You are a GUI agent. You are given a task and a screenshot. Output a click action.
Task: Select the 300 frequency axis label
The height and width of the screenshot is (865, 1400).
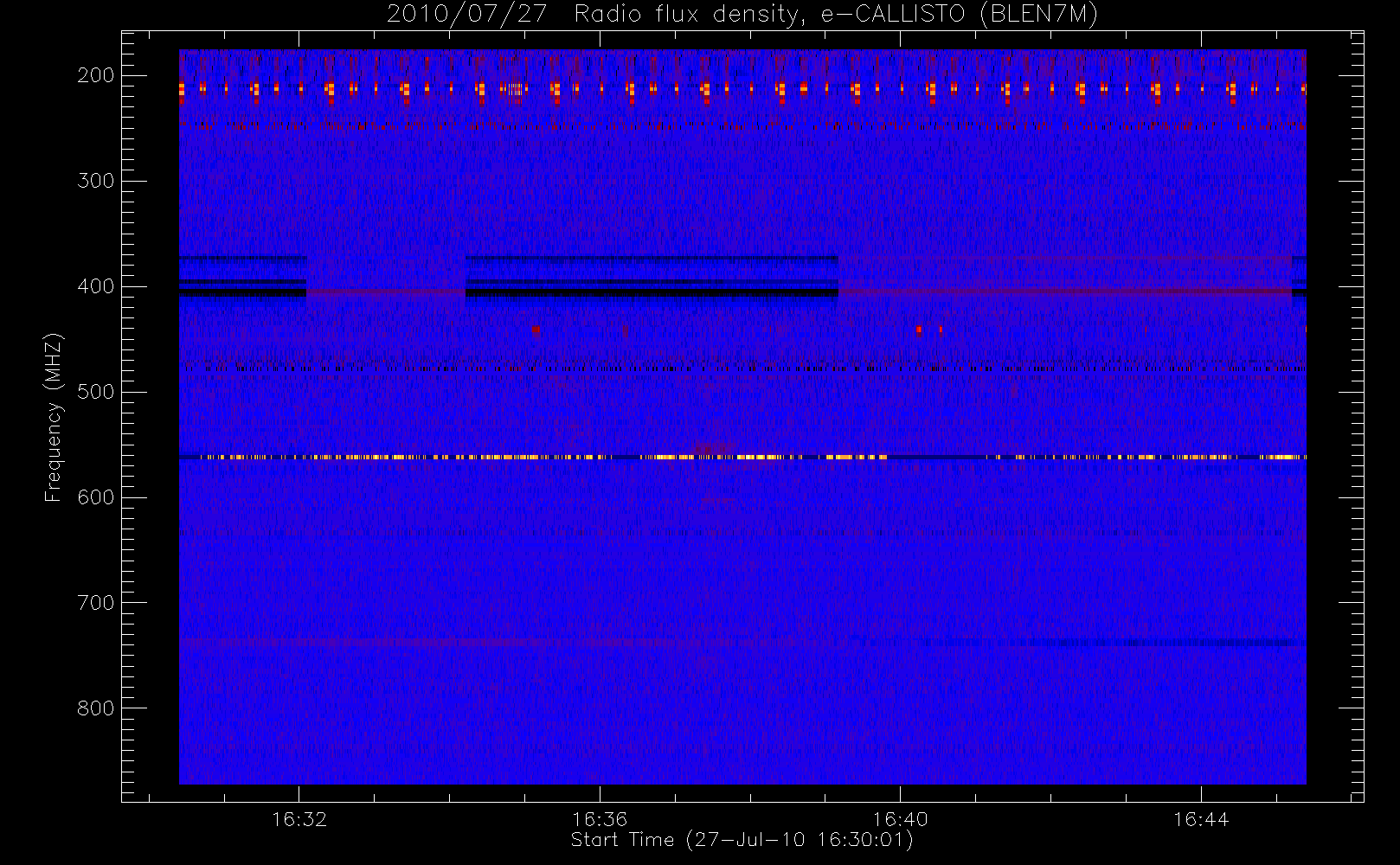95,181
